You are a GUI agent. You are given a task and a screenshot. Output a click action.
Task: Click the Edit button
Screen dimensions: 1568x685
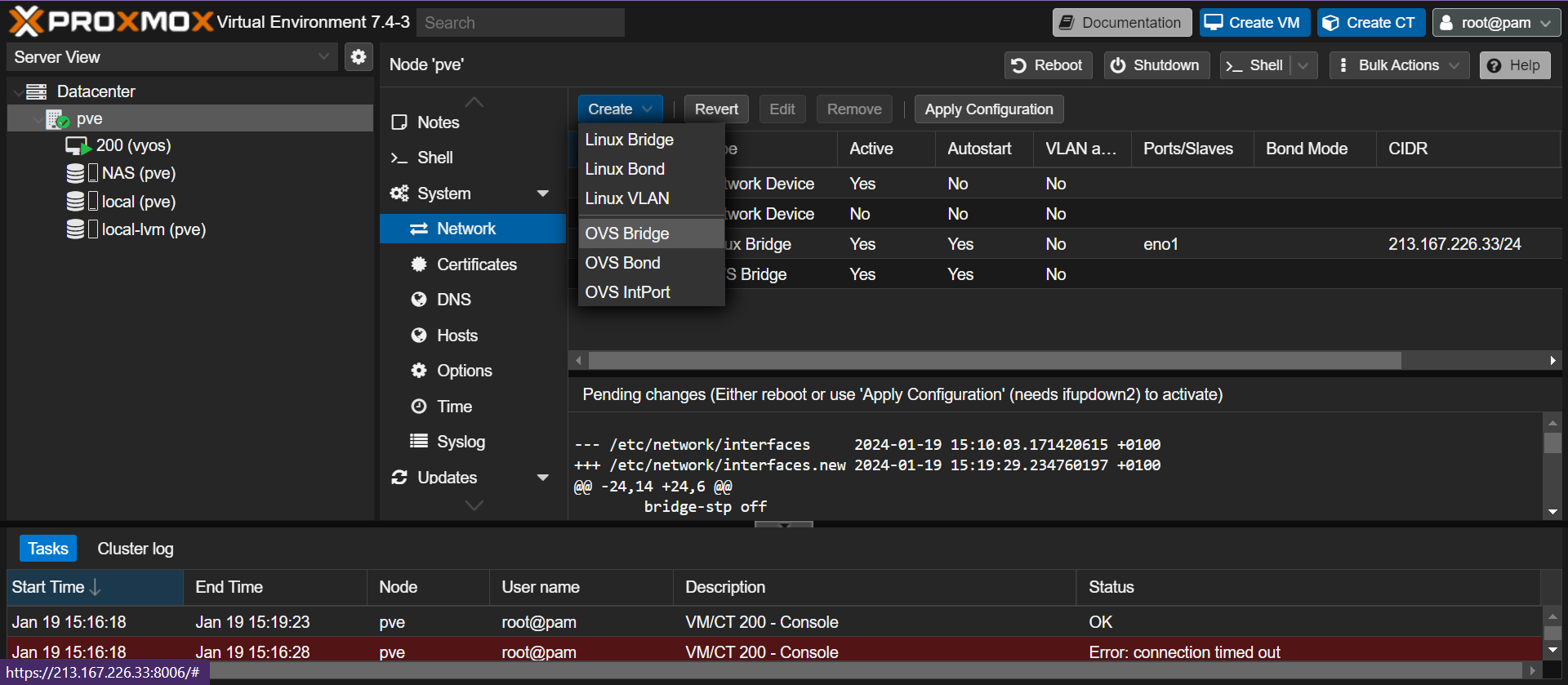(782, 109)
